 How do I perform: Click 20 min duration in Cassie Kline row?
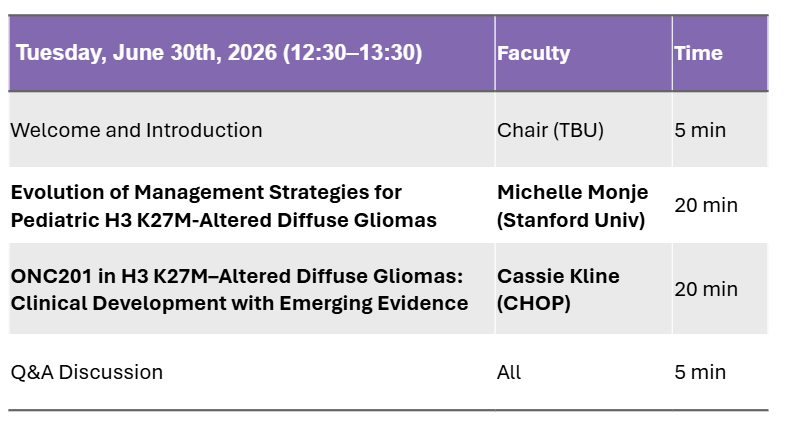pyautogui.click(x=706, y=289)
